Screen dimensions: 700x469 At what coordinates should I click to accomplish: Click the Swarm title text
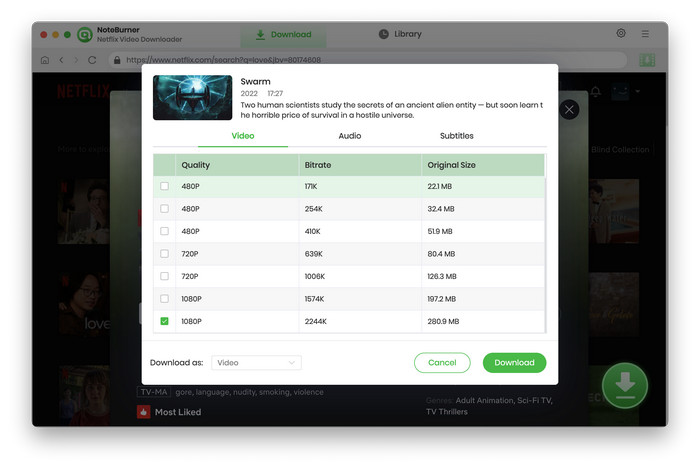pos(255,82)
